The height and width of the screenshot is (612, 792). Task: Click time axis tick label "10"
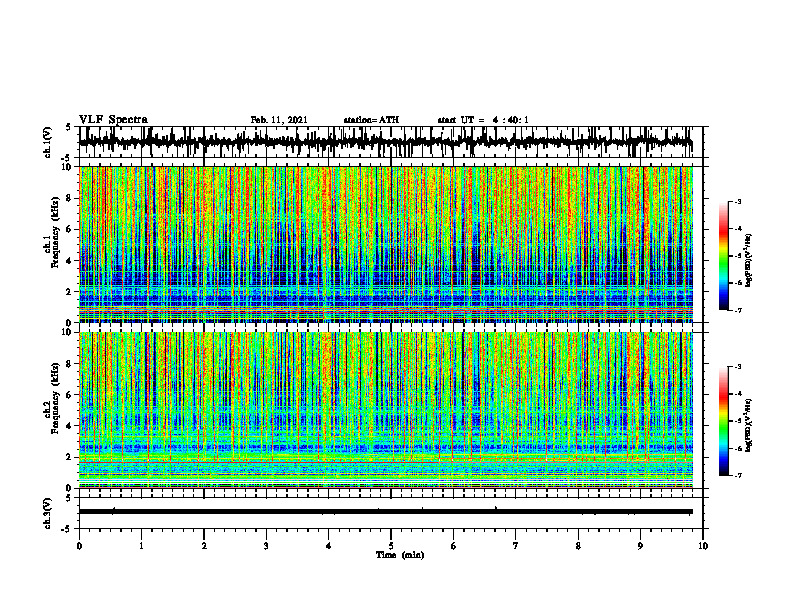[x=703, y=546]
